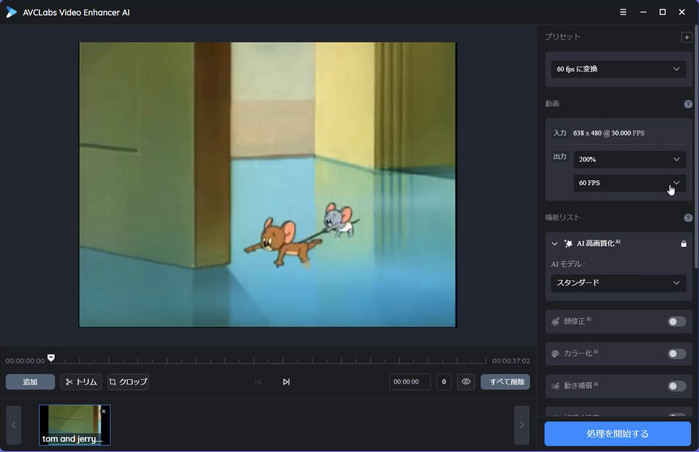Click 処理を開始する button

(x=617, y=433)
